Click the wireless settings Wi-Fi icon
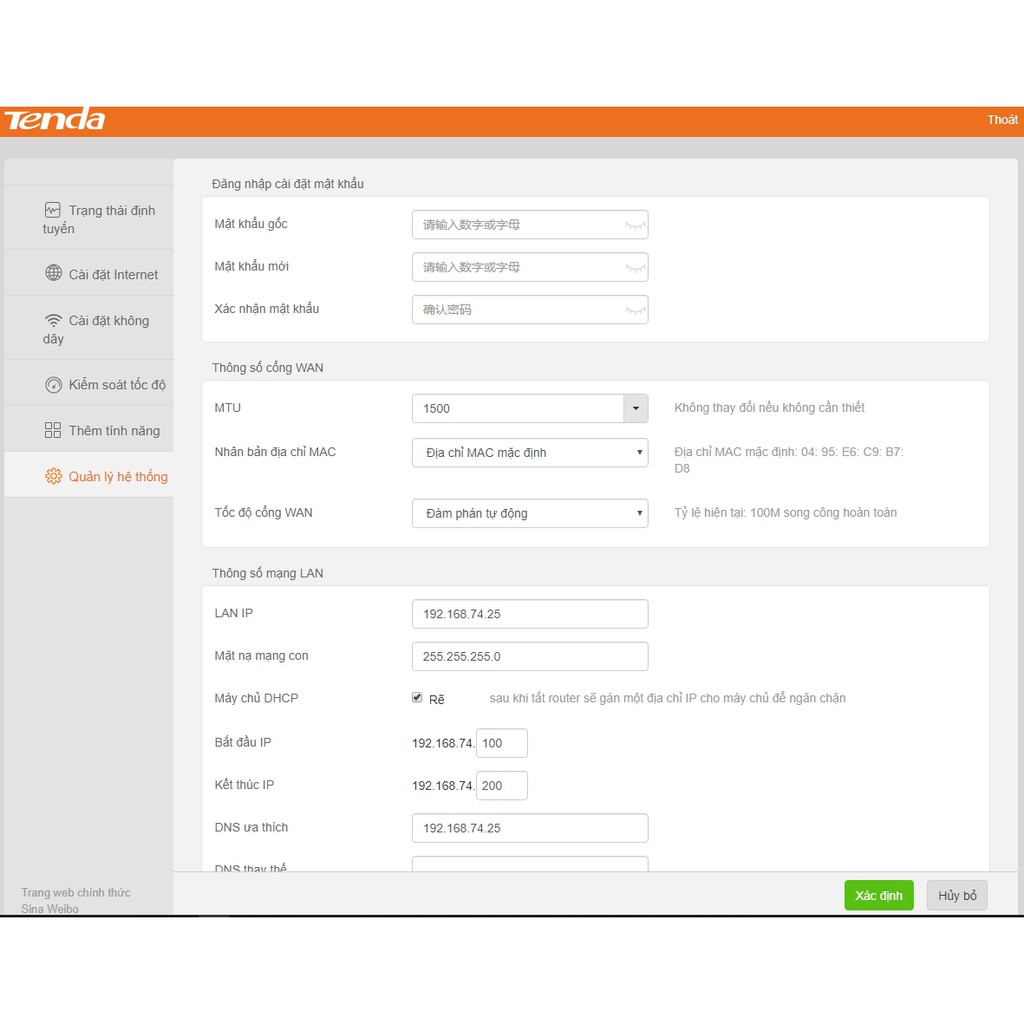Viewport: 1024px width, 1024px height. click(53, 320)
